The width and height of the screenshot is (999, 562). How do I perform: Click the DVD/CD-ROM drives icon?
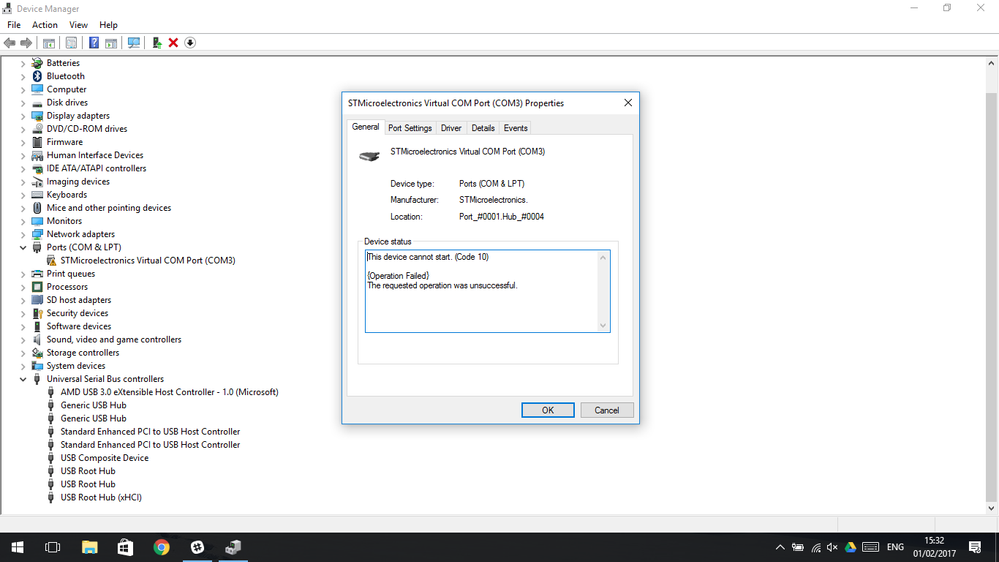(37, 129)
